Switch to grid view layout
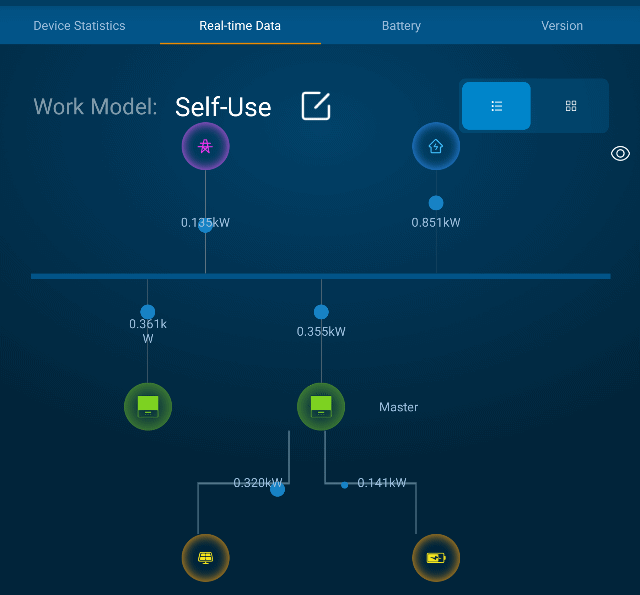Screen dimensions: 640x595 (571, 106)
